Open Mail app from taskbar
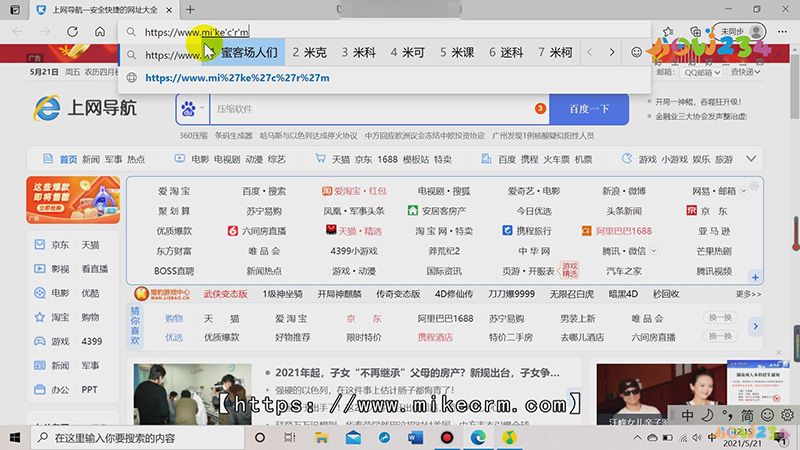800x450 pixels. (x=353, y=438)
